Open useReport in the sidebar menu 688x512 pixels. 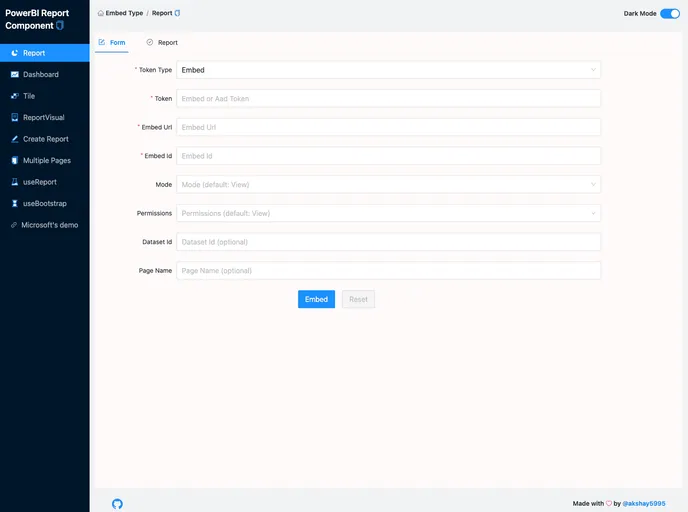point(39,182)
